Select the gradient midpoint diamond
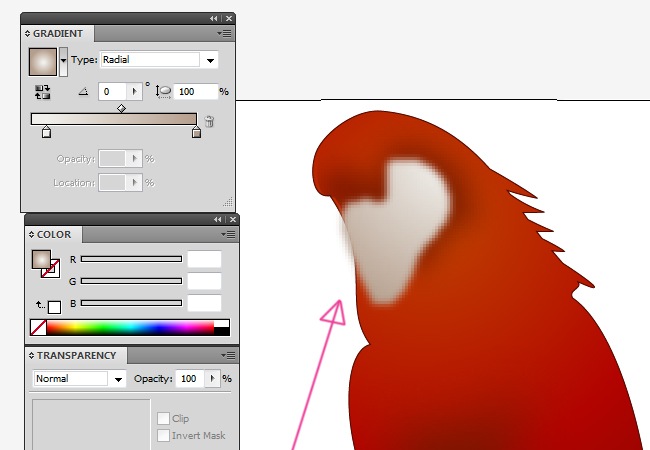 point(121,109)
